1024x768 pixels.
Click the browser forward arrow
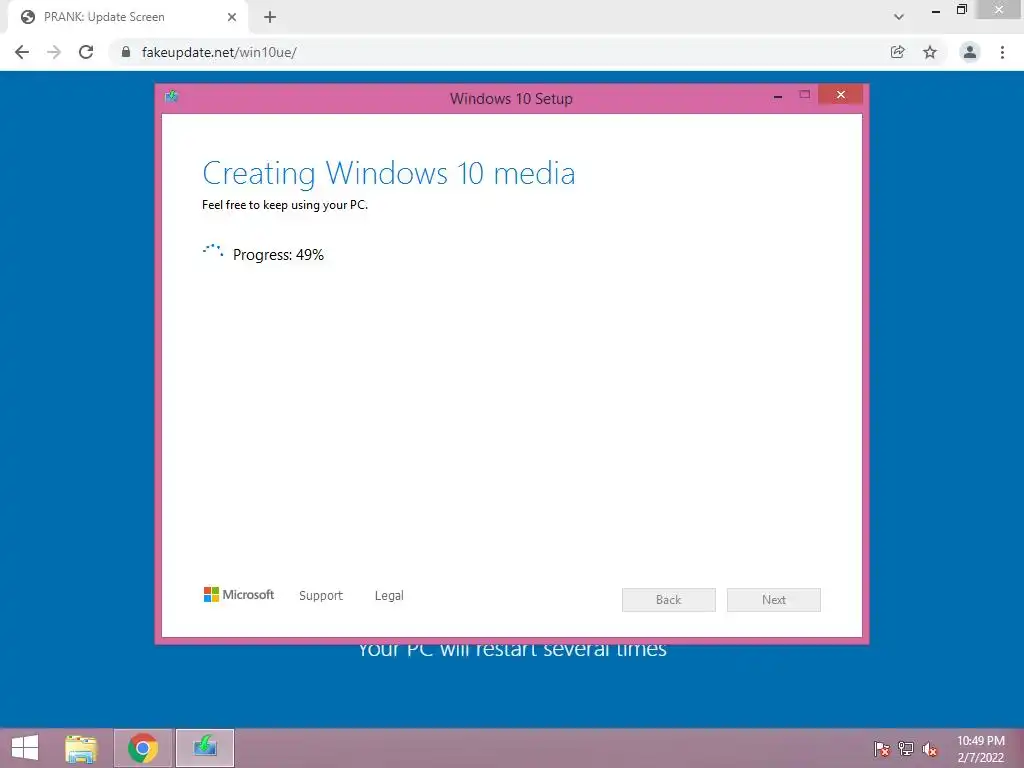tap(54, 52)
